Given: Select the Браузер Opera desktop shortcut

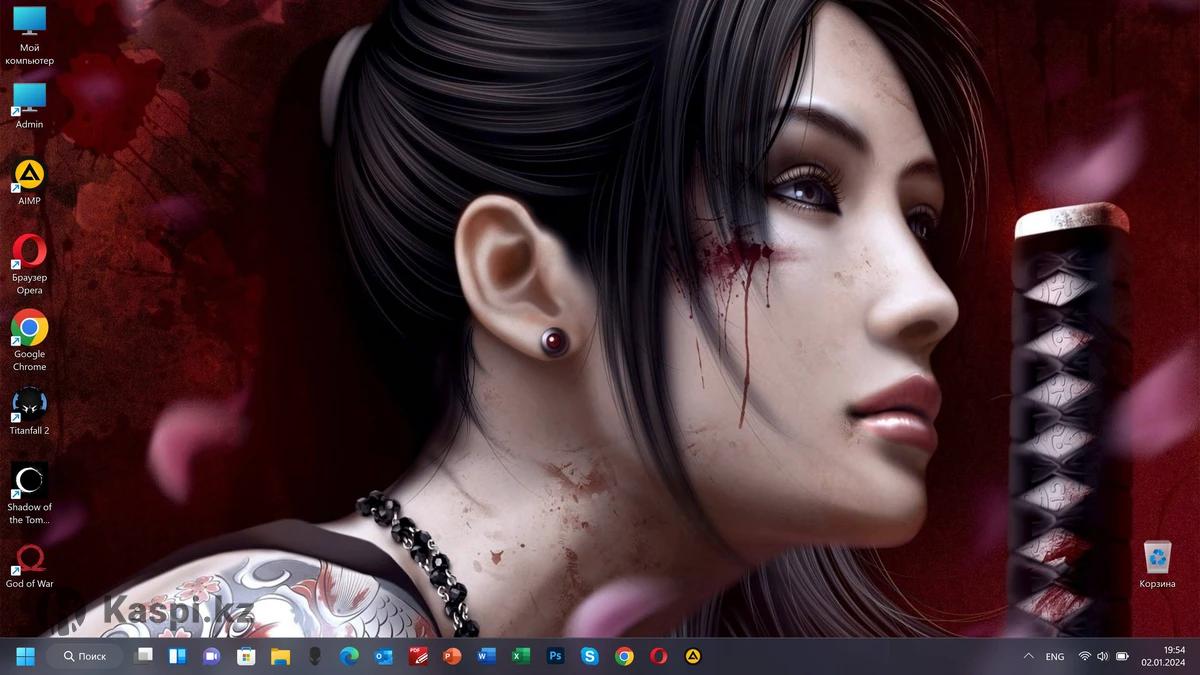Looking at the screenshot, I should click(29, 265).
